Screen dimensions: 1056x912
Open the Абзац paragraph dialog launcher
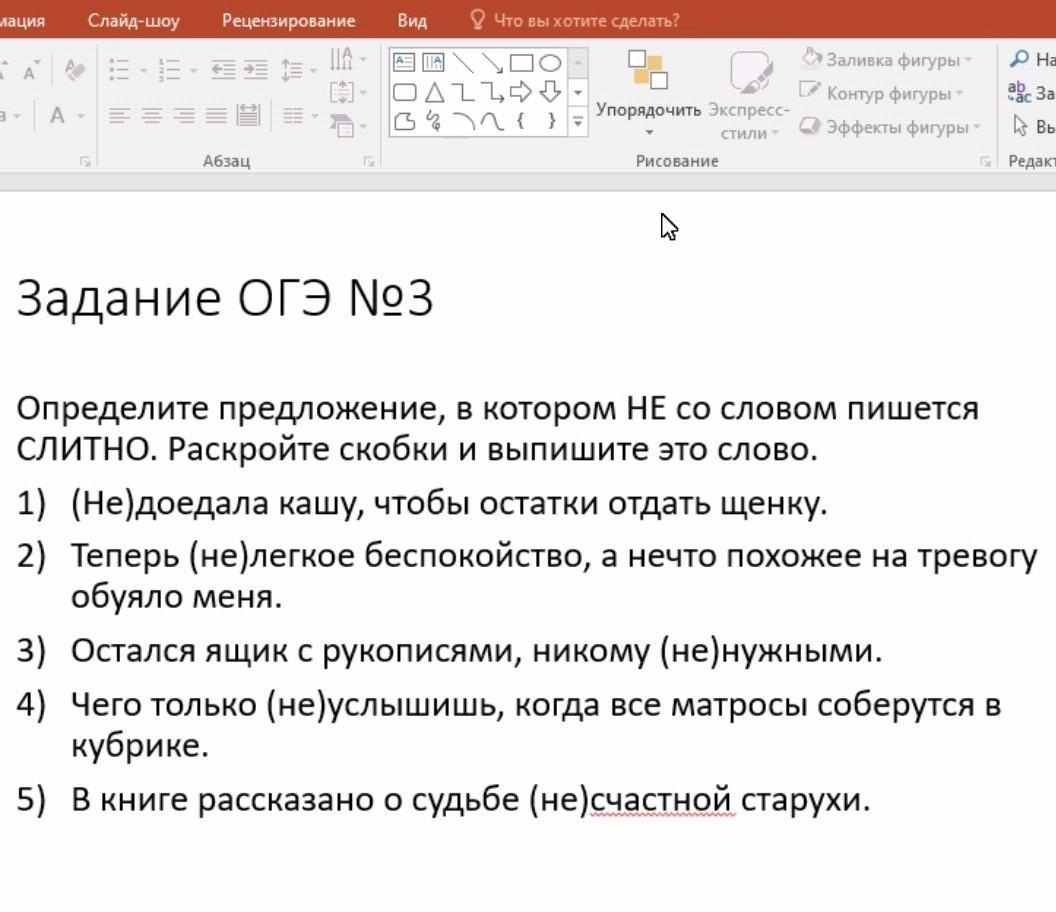click(369, 161)
